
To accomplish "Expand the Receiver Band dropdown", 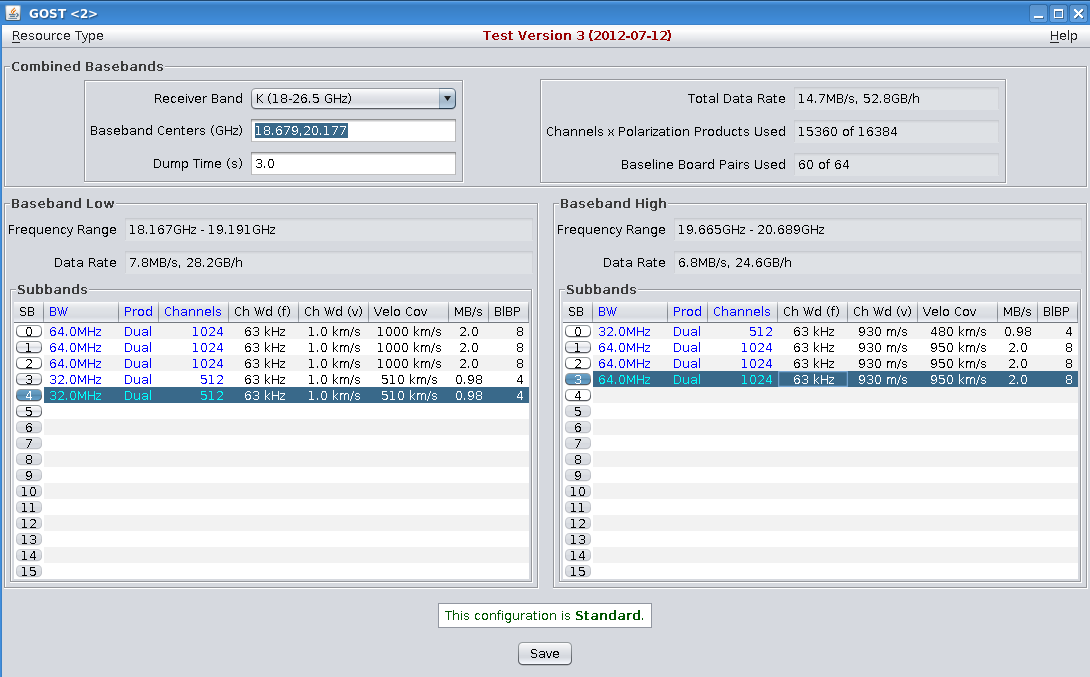I will tap(447, 99).
